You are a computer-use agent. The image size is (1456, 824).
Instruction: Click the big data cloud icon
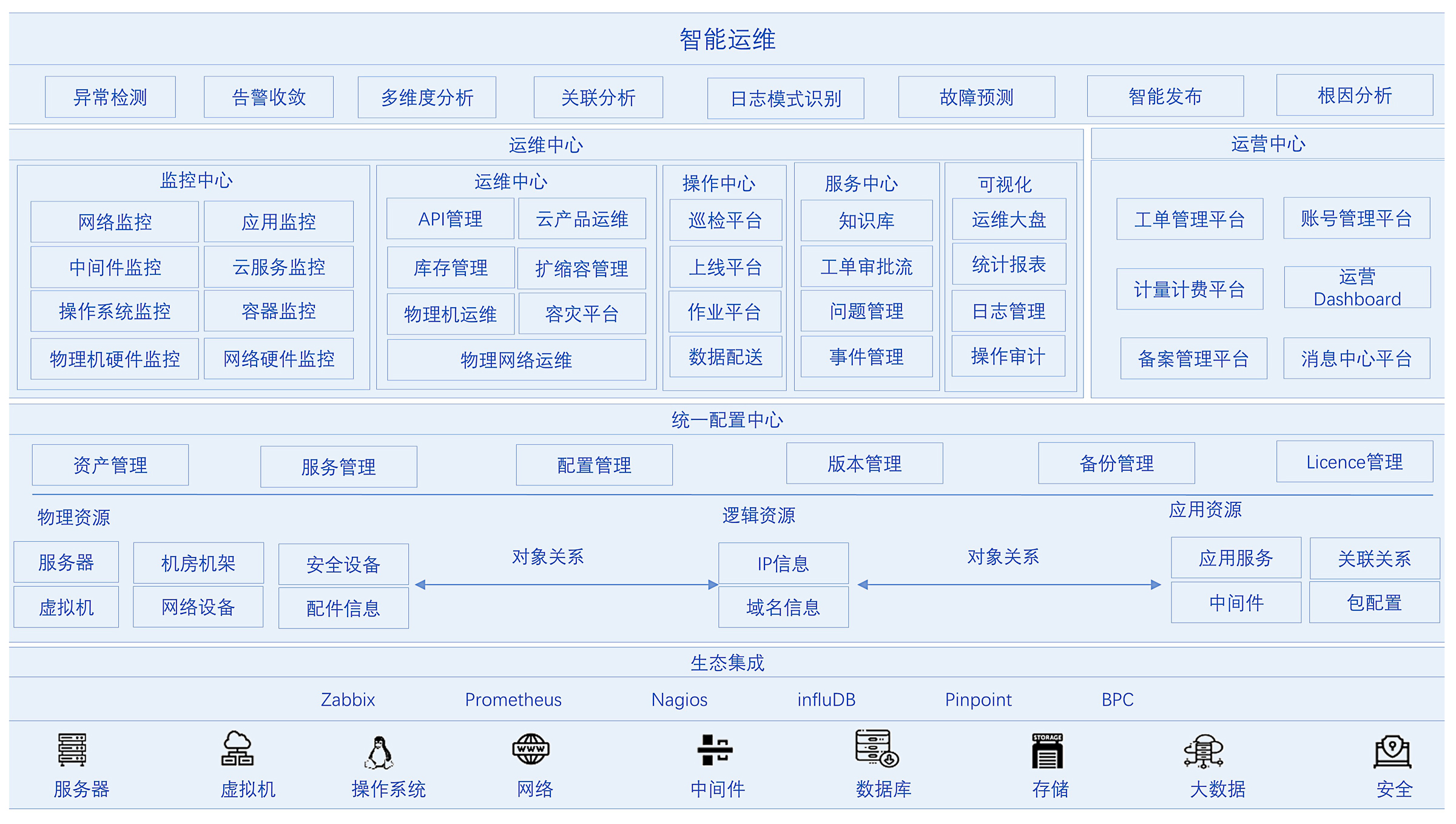(1204, 751)
